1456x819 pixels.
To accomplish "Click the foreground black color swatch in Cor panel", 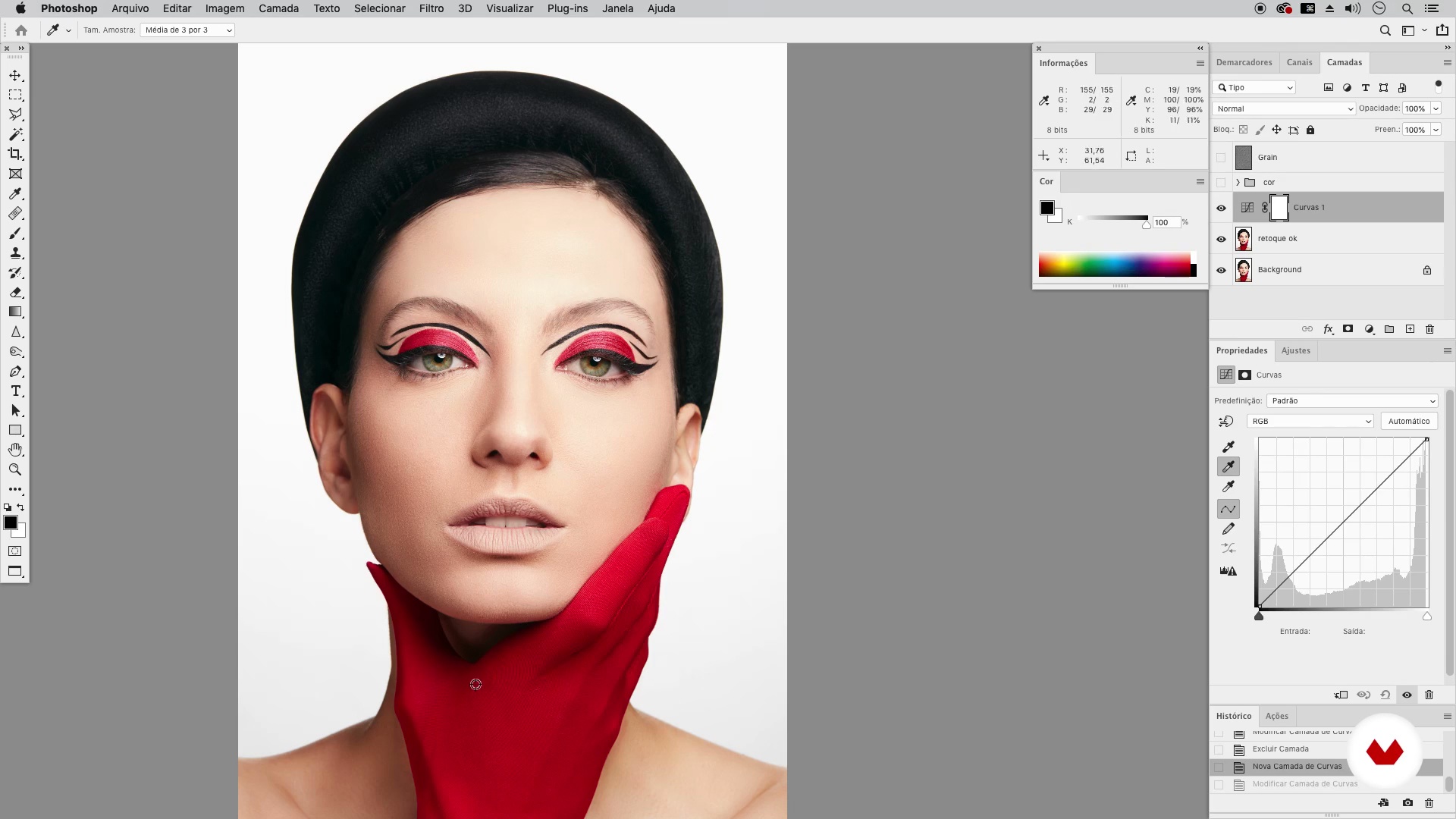I will [x=1047, y=208].
